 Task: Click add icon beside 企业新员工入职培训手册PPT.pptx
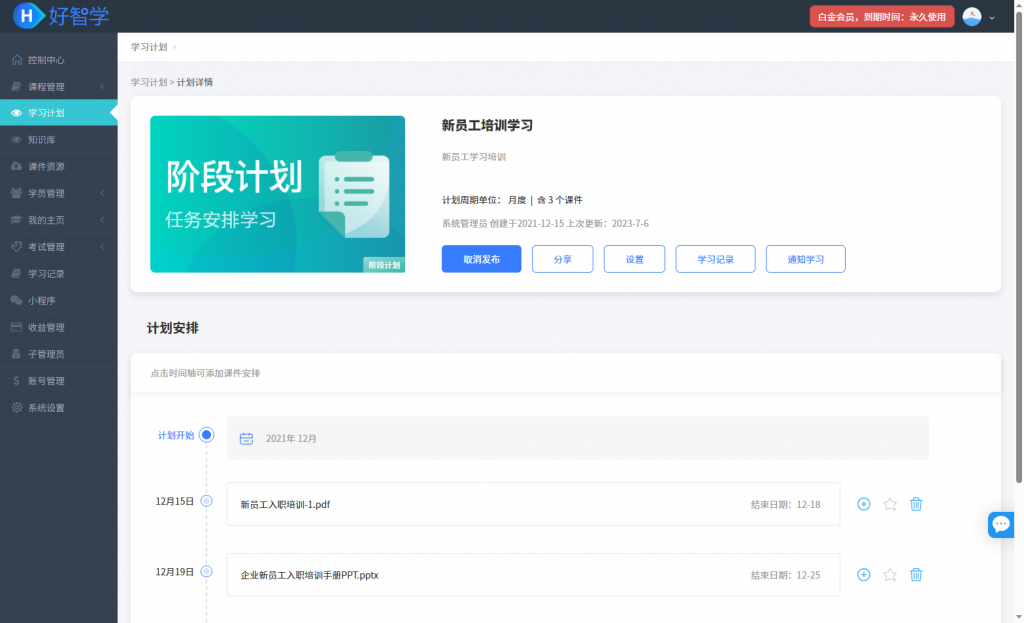[x=864, y=575]
